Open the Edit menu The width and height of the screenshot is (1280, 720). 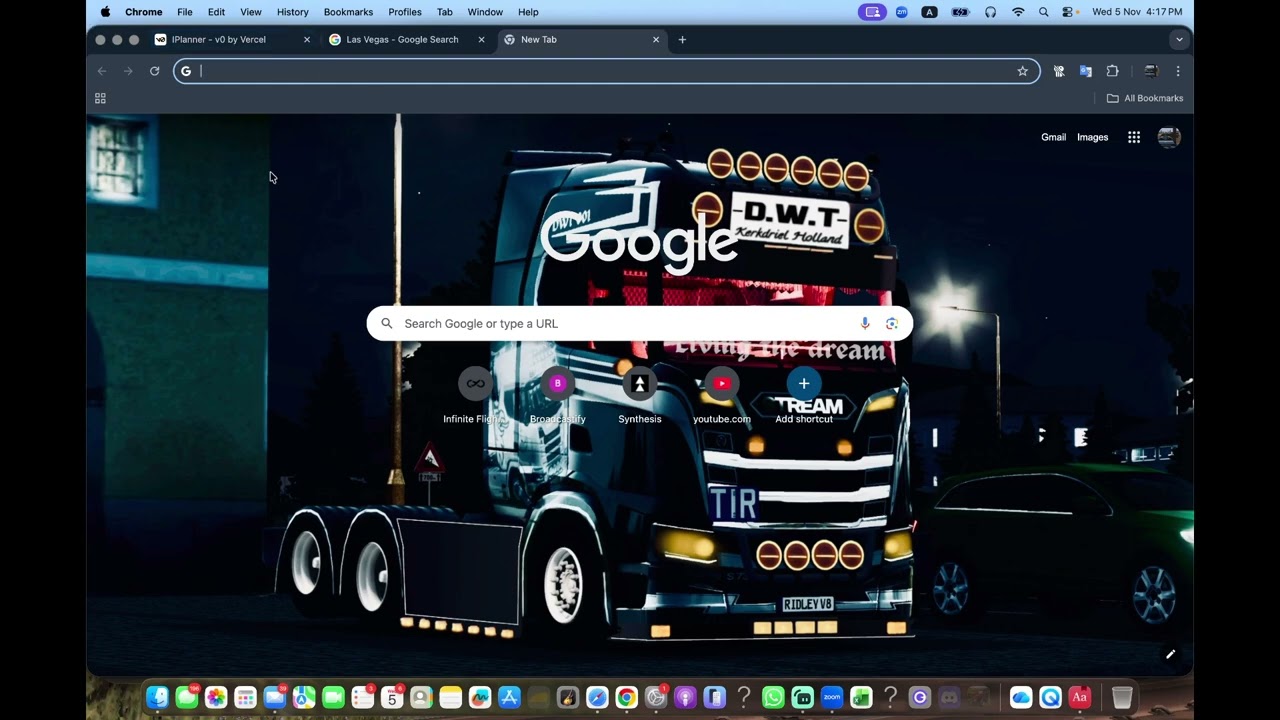pos(216,12)
